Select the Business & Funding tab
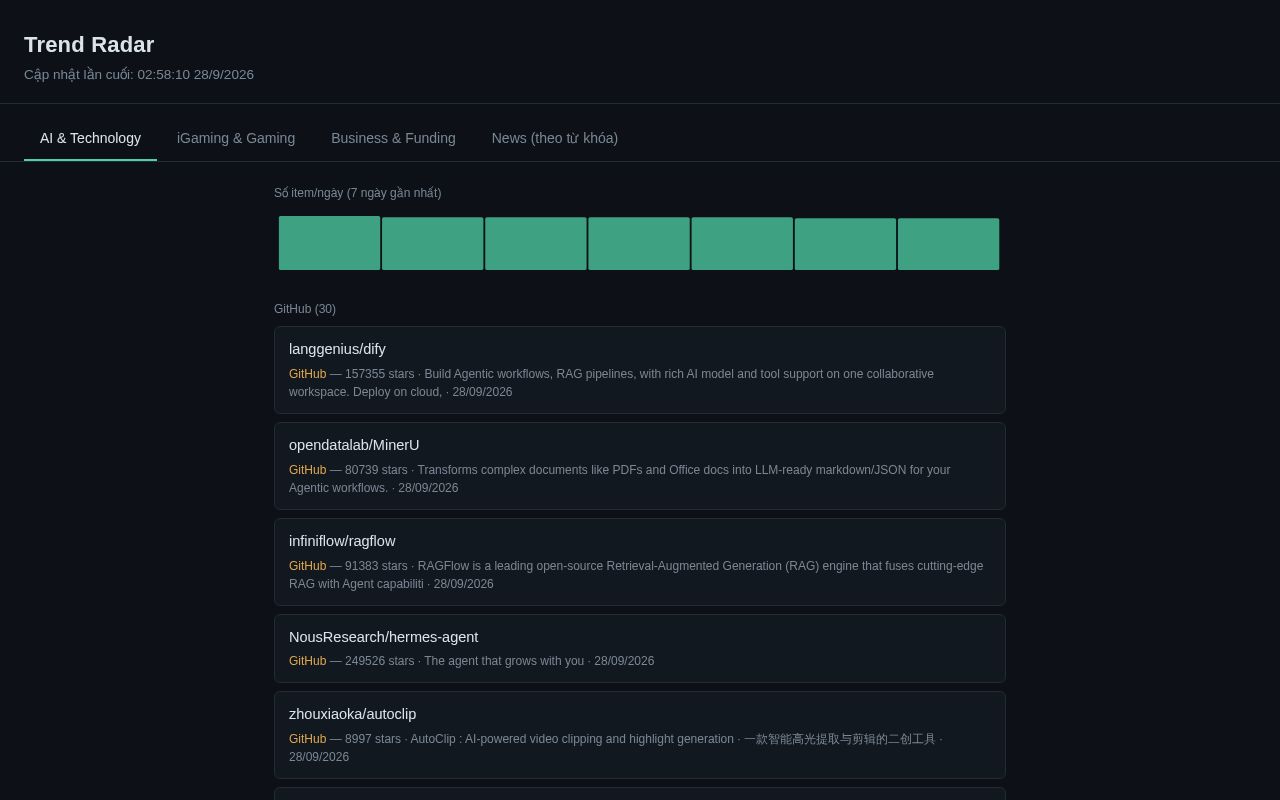This screenshot has width=1280, height=800. (393, 138)
